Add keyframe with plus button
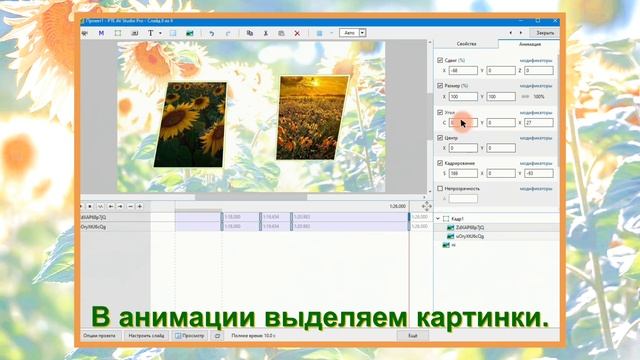640x360 pixels. coord(140,207)
